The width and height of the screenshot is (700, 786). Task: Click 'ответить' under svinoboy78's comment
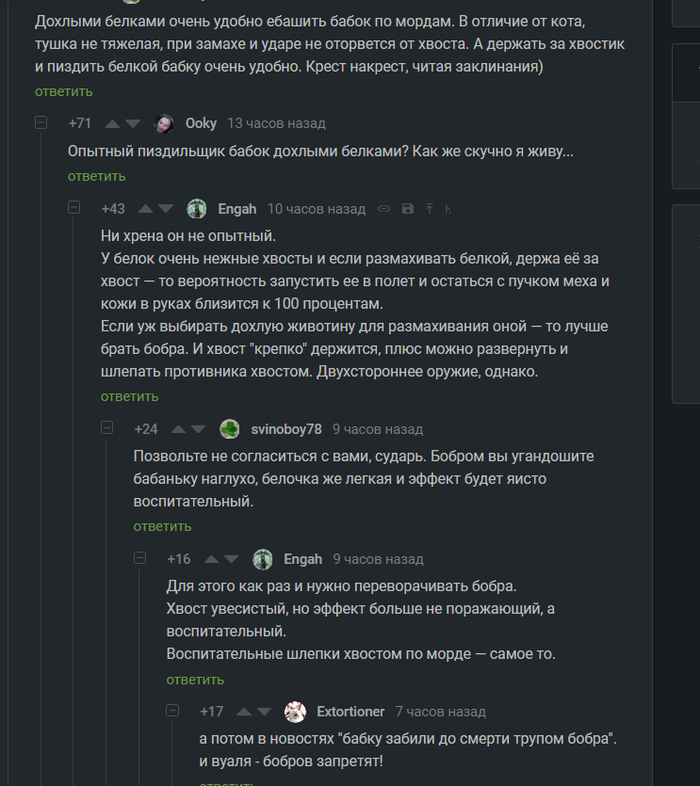(163, 526)
